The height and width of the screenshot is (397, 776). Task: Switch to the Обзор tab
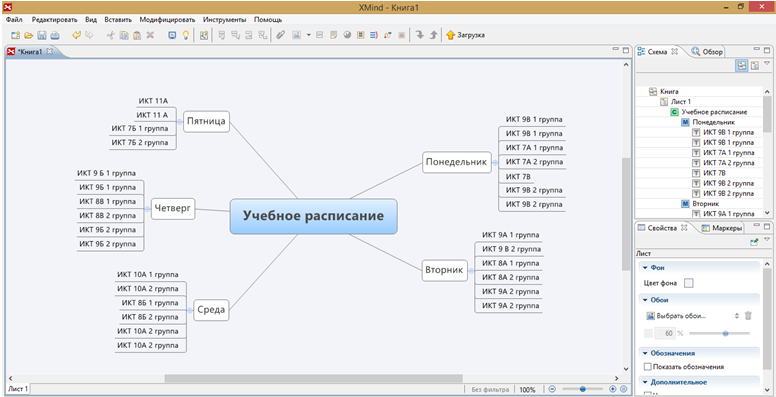[707, 51]
